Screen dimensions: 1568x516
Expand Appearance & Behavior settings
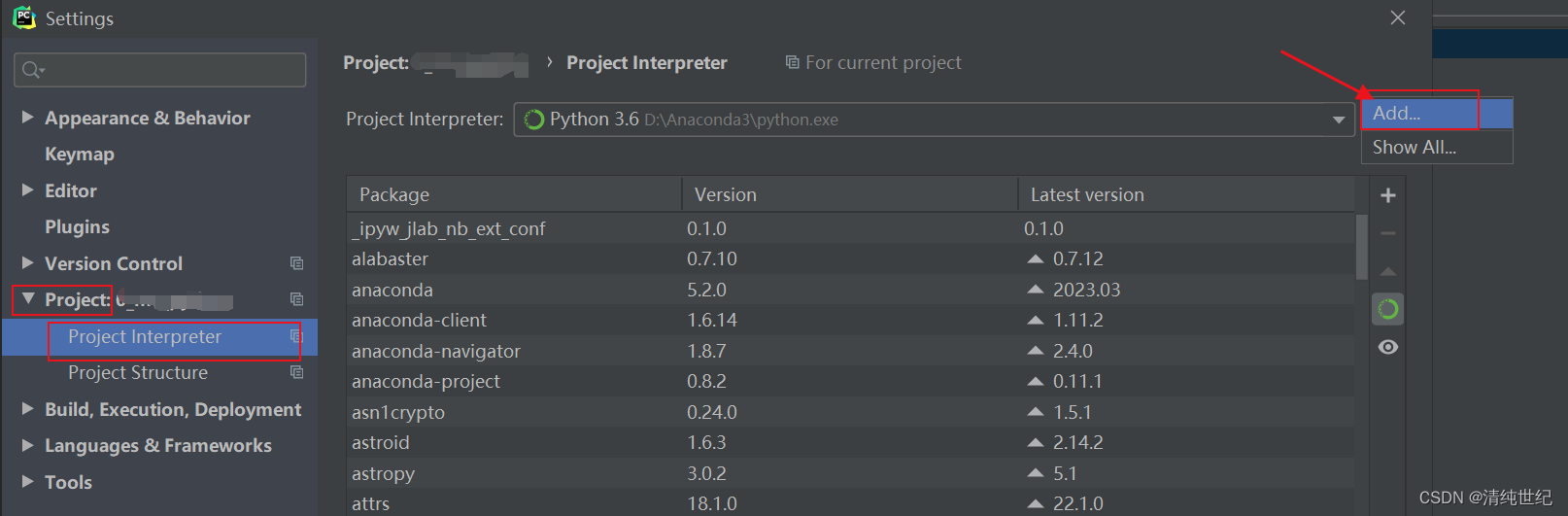click(27, 118)
